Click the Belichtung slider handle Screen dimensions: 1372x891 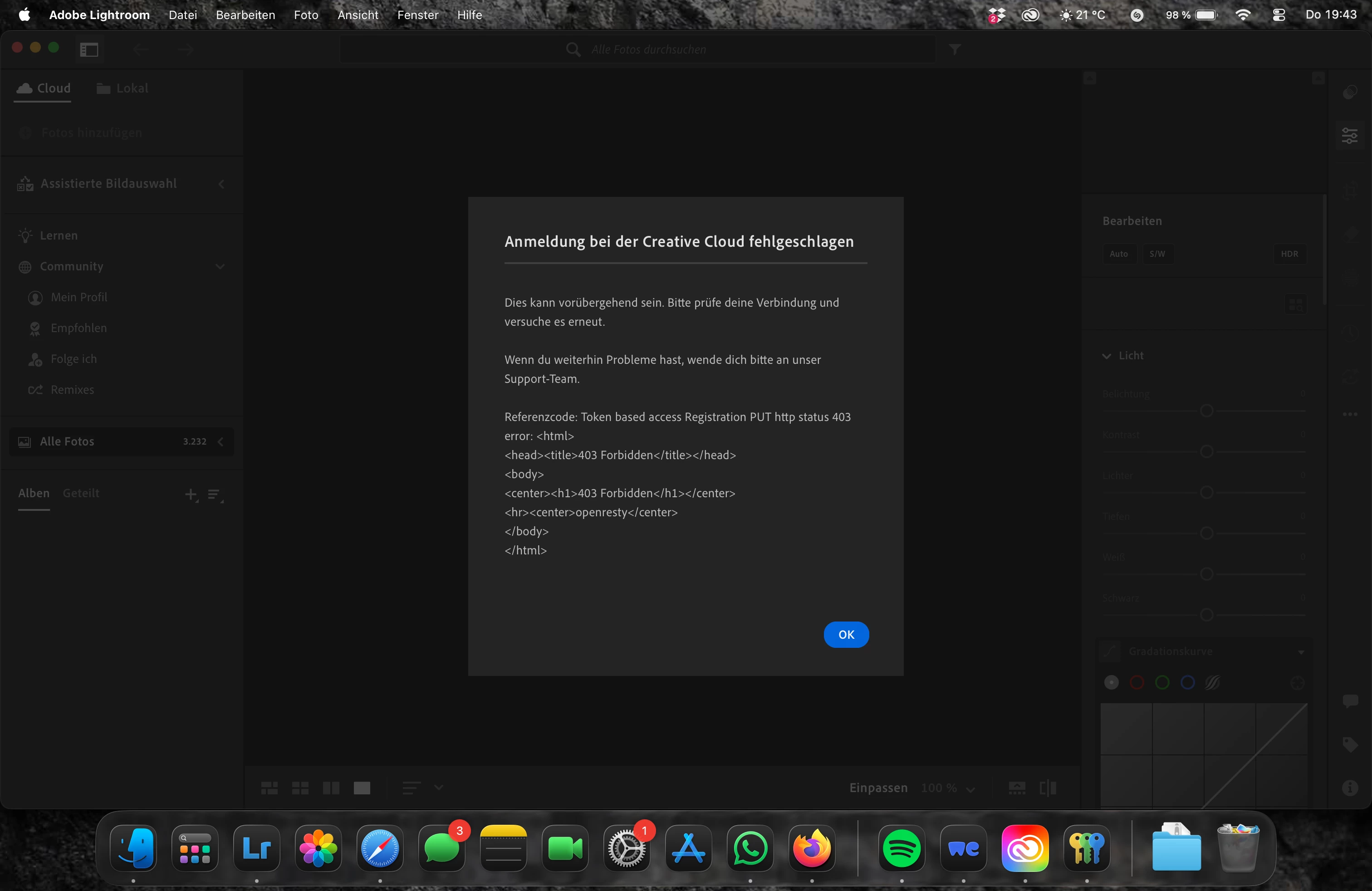click(1206, 411)
